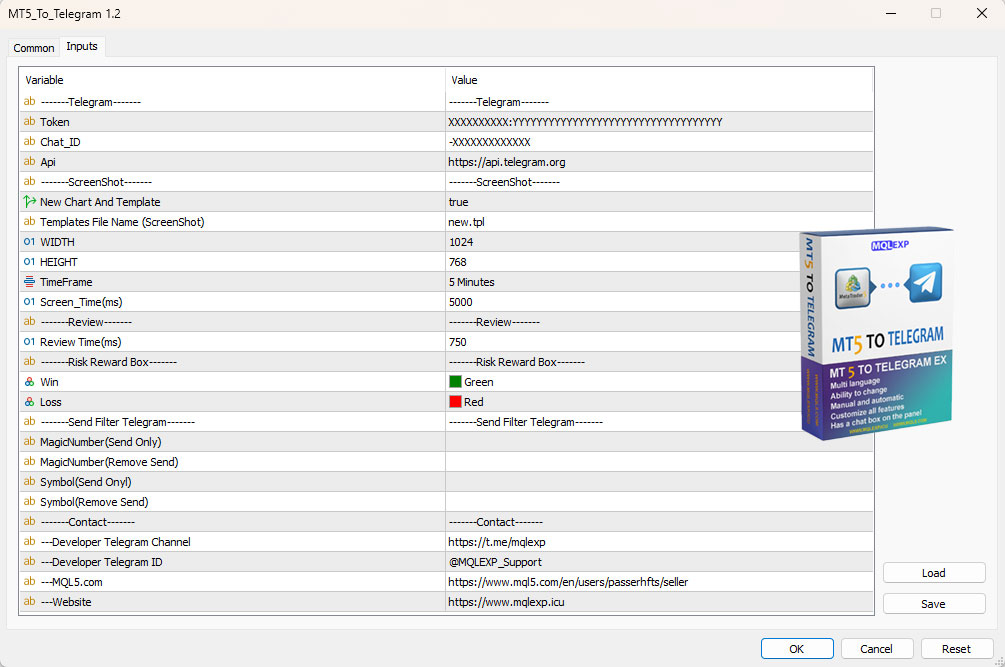
Task: Click the red Loss color swatch
Action: click(x=455, y=402)
